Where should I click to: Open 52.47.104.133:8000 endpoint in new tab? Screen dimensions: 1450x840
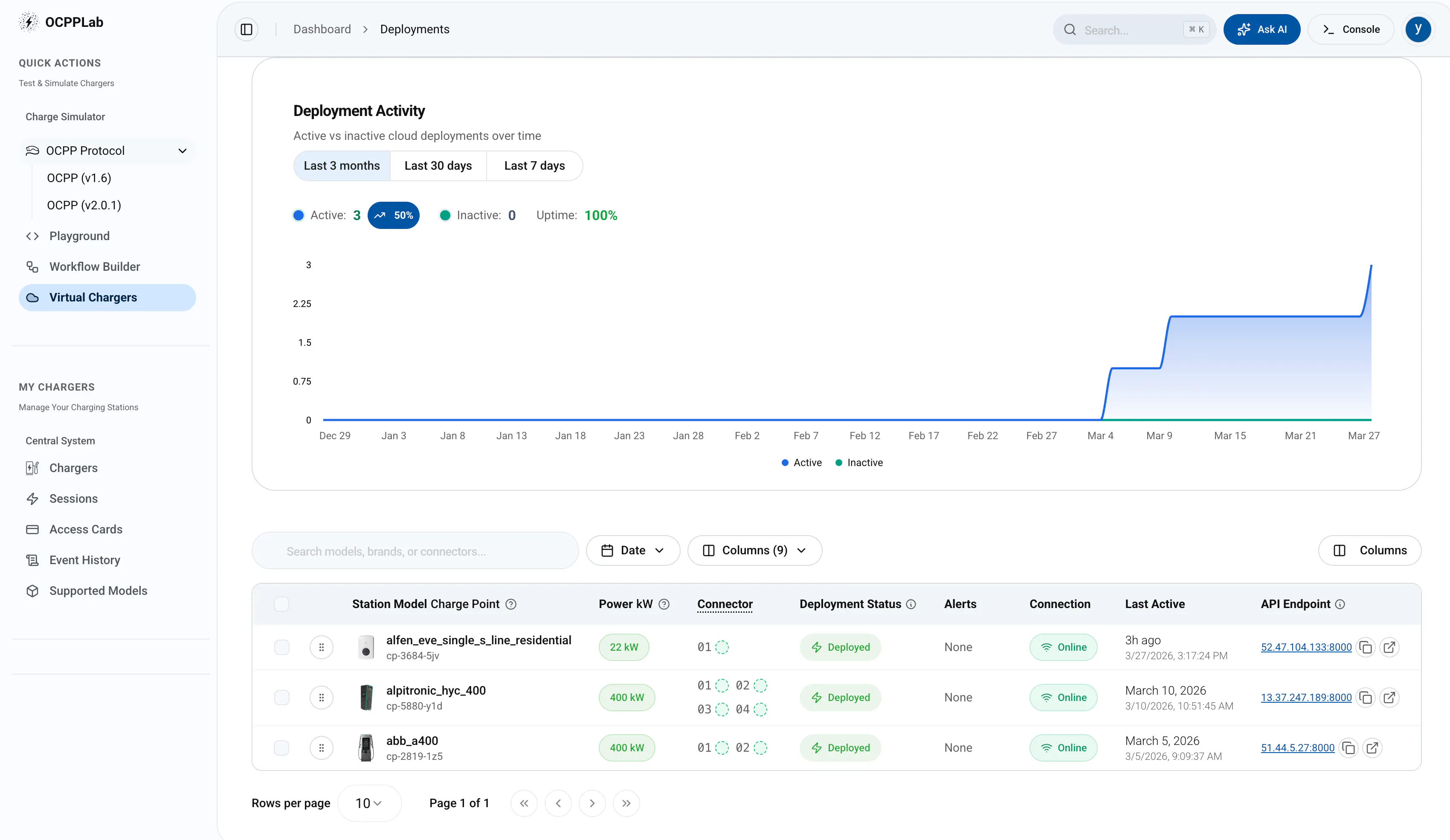coord(1389,647)
